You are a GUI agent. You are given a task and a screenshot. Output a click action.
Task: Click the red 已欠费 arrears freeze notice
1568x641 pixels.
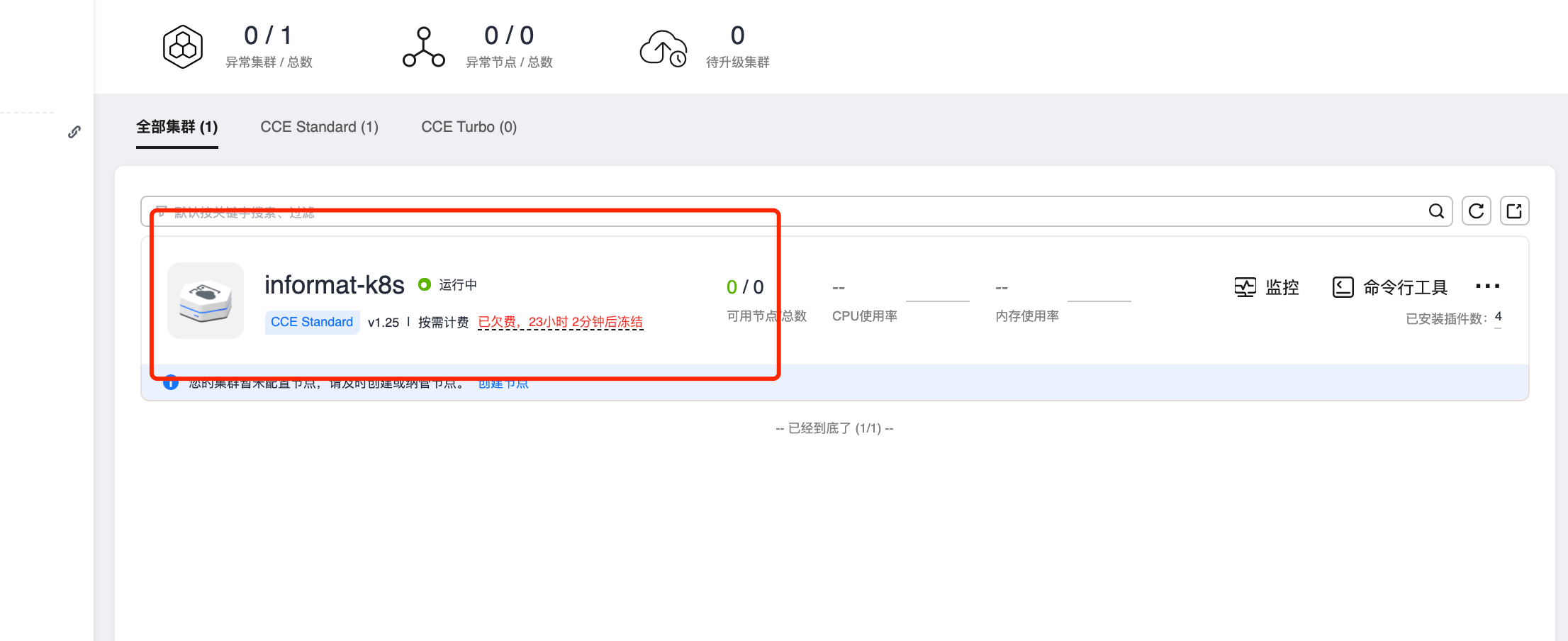click(560, 322)
